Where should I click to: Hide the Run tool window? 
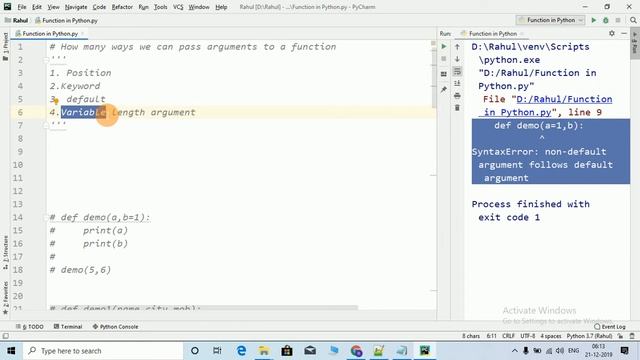coord(624,33)
